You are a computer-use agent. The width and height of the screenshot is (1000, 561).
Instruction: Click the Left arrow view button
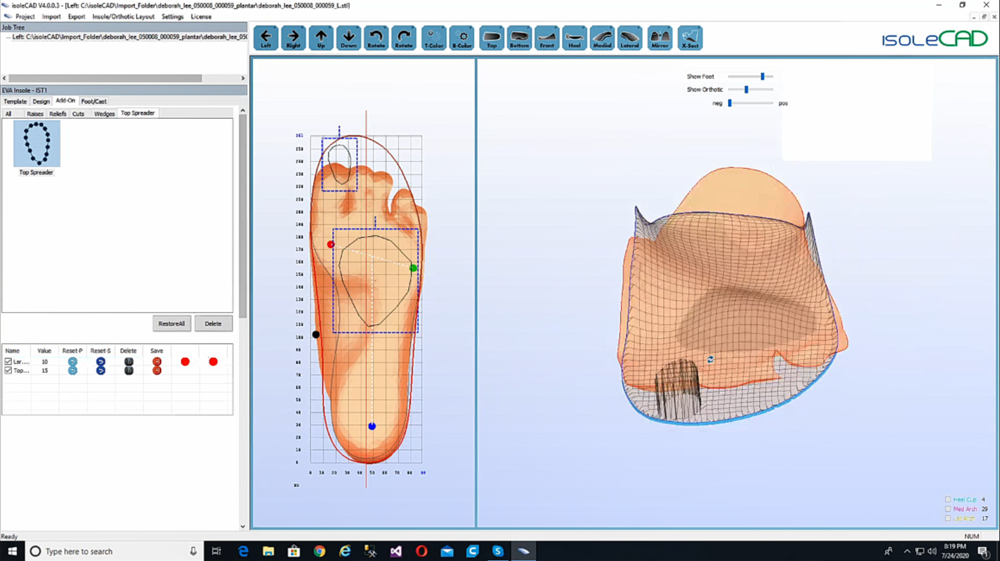coord(266,38)
